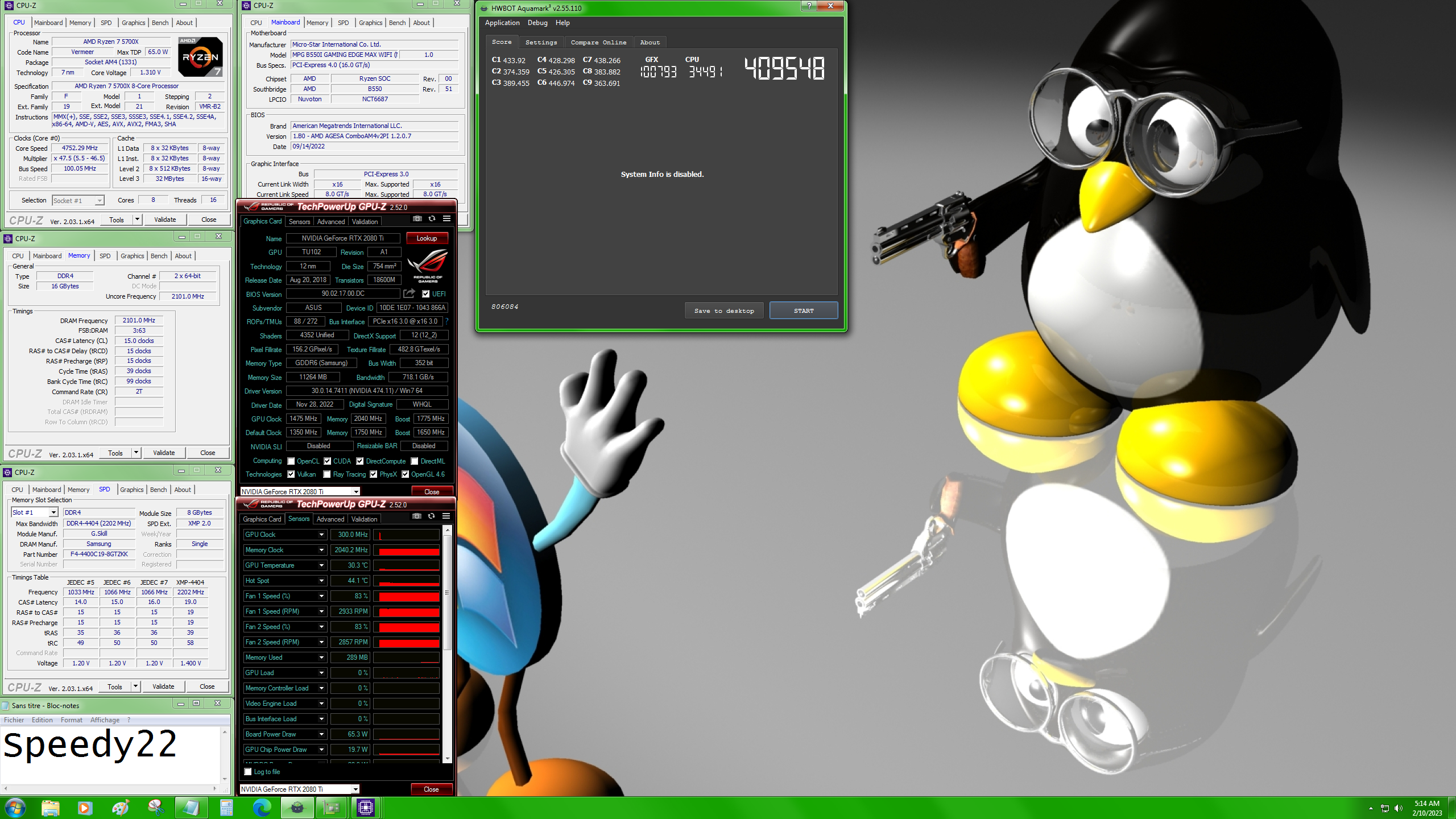Enable the Log to file checkbox
Image resolution: width=1456 pixels, height=819 pixels.
click(248, 772)
